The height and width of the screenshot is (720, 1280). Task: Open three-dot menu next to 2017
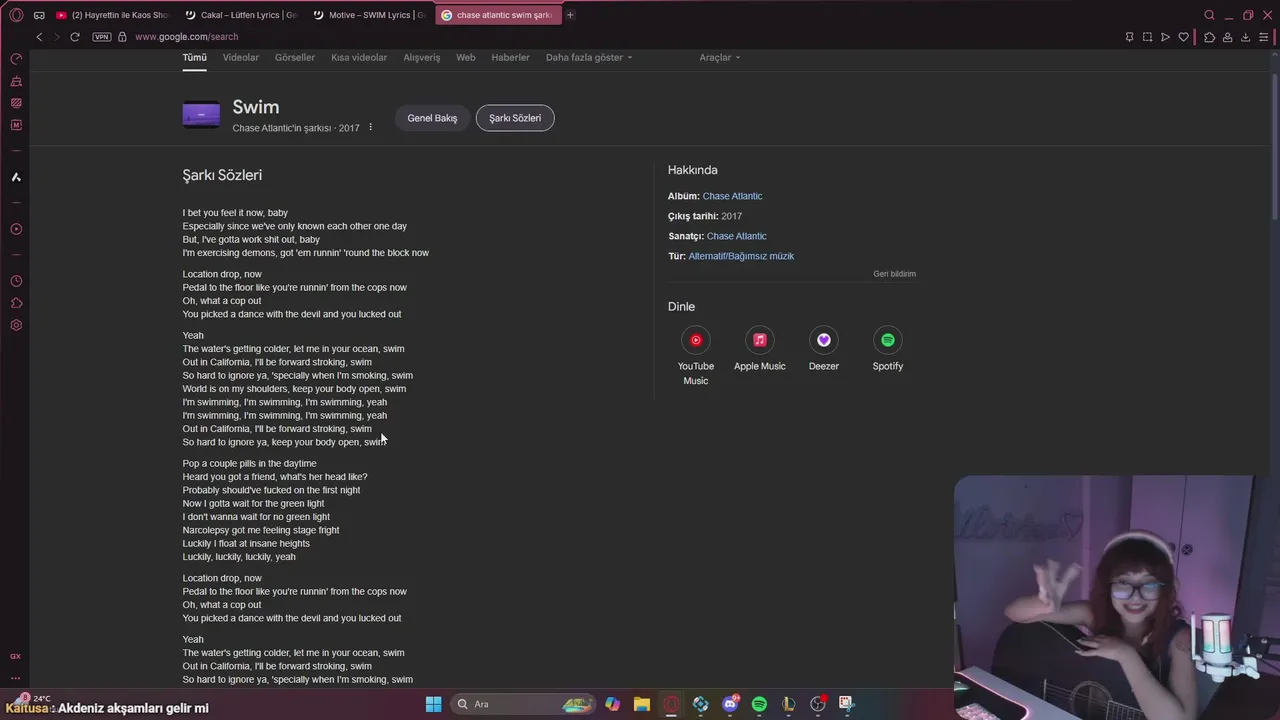pos(370,127)
